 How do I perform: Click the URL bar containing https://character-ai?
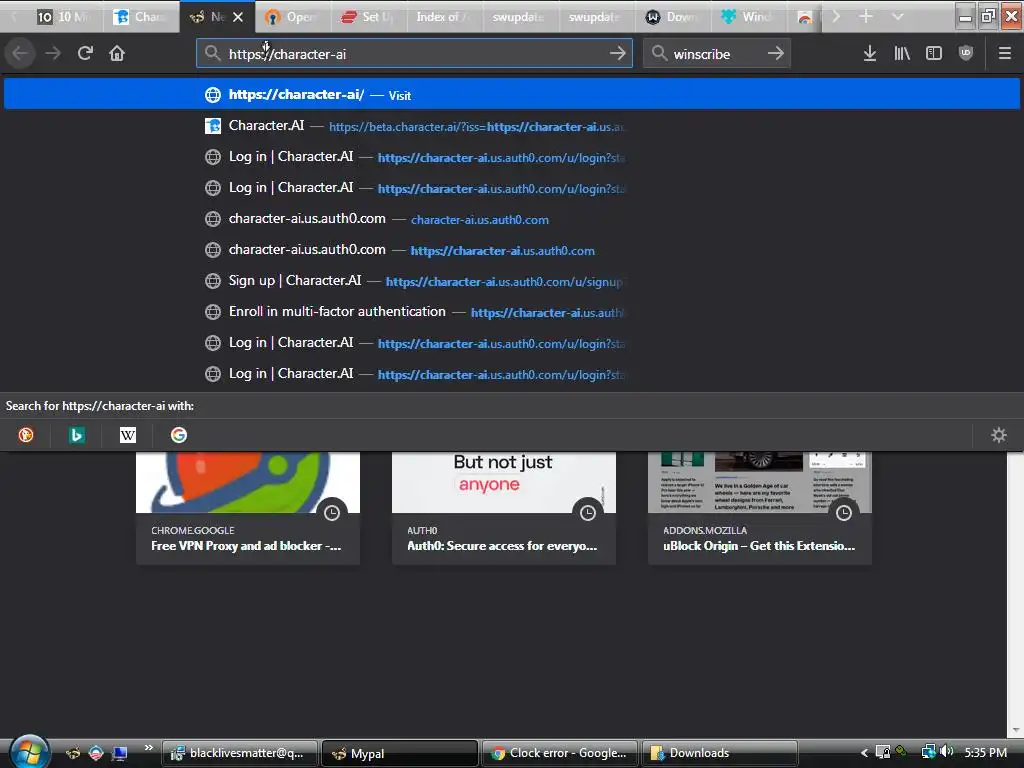click(414, 54)
